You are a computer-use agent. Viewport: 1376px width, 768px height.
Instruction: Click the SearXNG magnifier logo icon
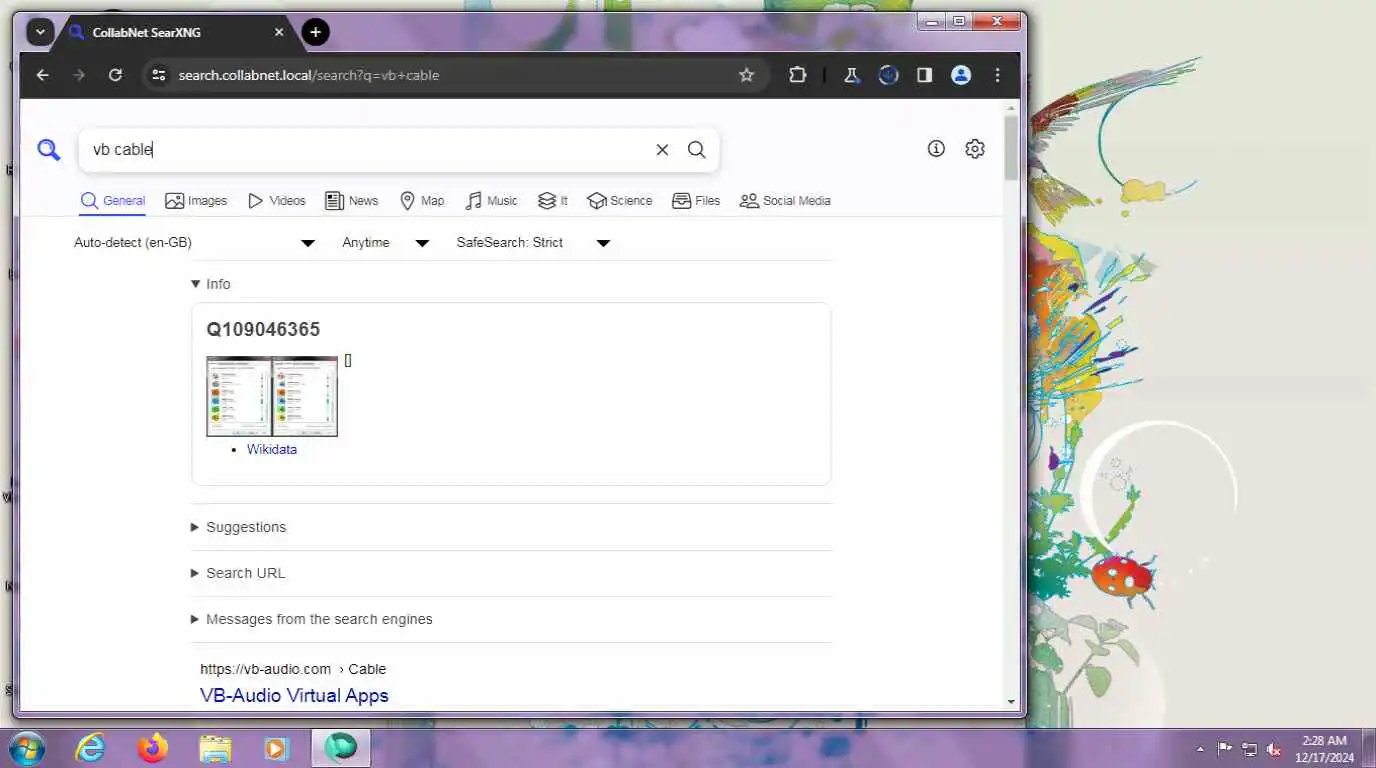(x=49, y=150)
